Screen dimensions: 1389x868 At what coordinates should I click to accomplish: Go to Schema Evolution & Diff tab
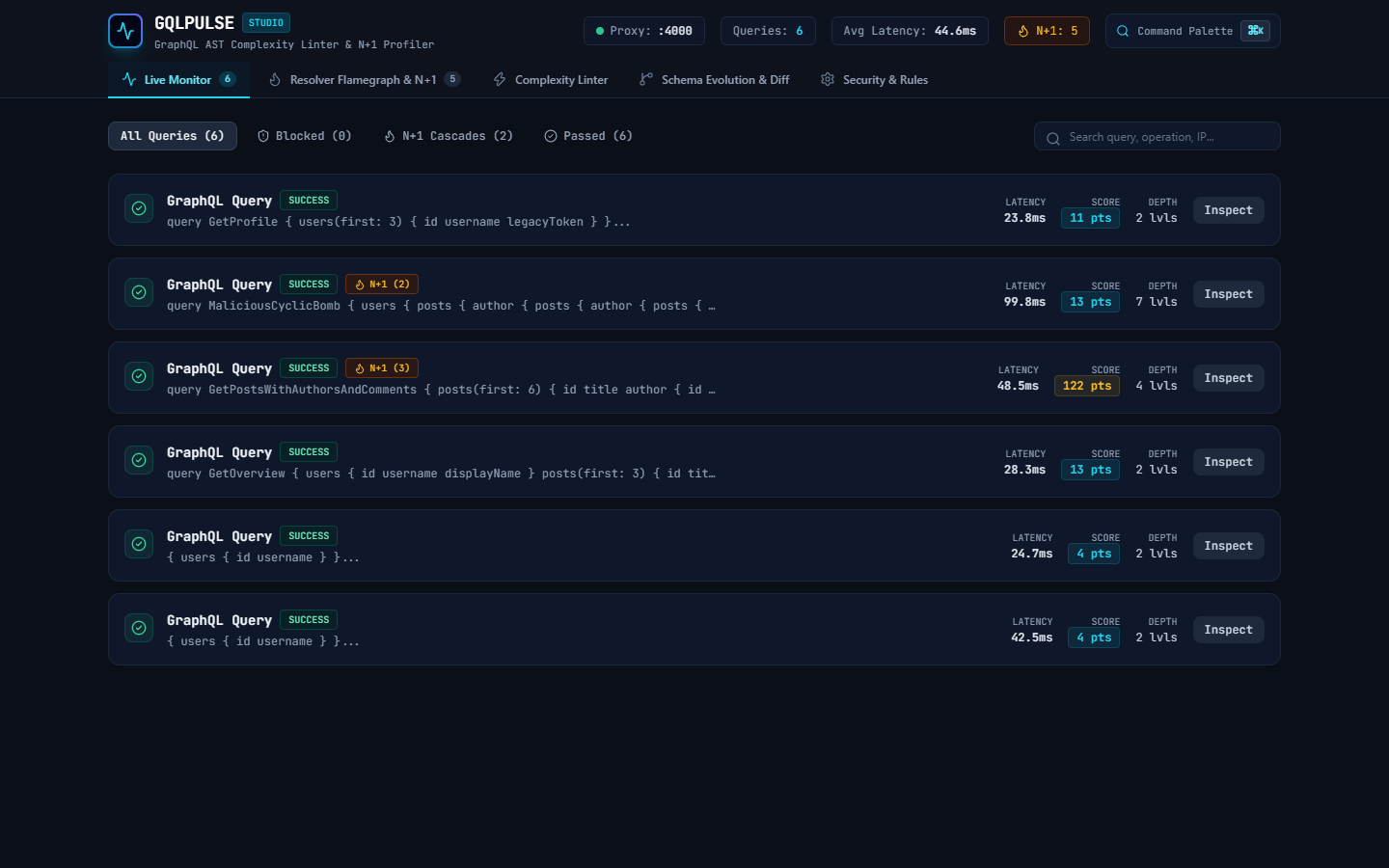tap(714, 80)
